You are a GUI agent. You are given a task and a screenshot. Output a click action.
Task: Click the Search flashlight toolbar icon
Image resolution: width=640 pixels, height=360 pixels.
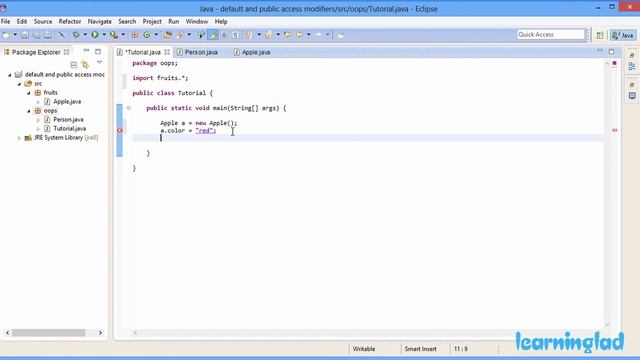(x=180, y=35)
